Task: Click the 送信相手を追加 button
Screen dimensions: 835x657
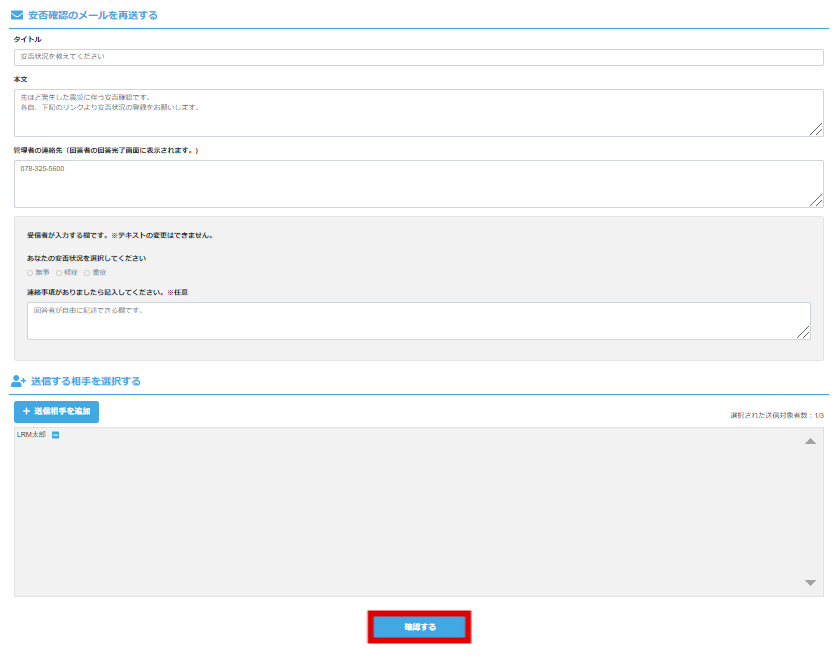Action: pyautogui.click(x=56, y=412)
